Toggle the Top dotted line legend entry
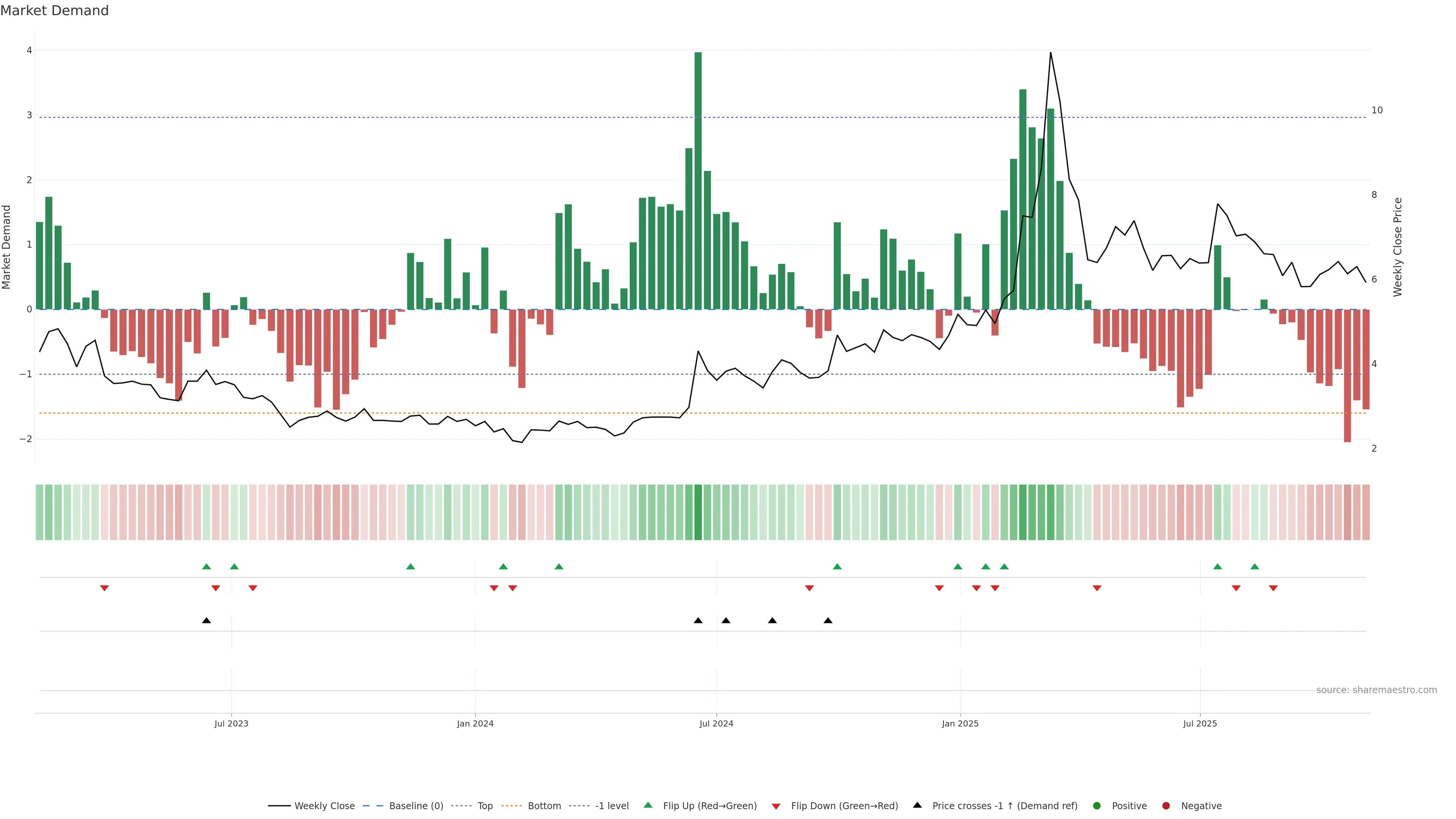Image resolution: width=1456 pixels, height=819 pixels. pyautogui.click(x=485, y=805)
